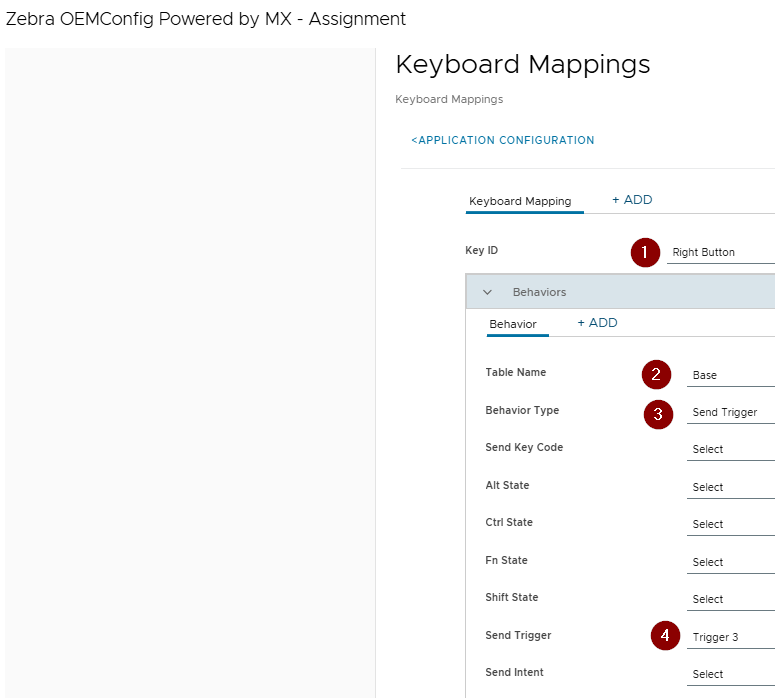Click the Ctrl State label
The height and width of the screenshot is (700, 775).
click(509, 523)
